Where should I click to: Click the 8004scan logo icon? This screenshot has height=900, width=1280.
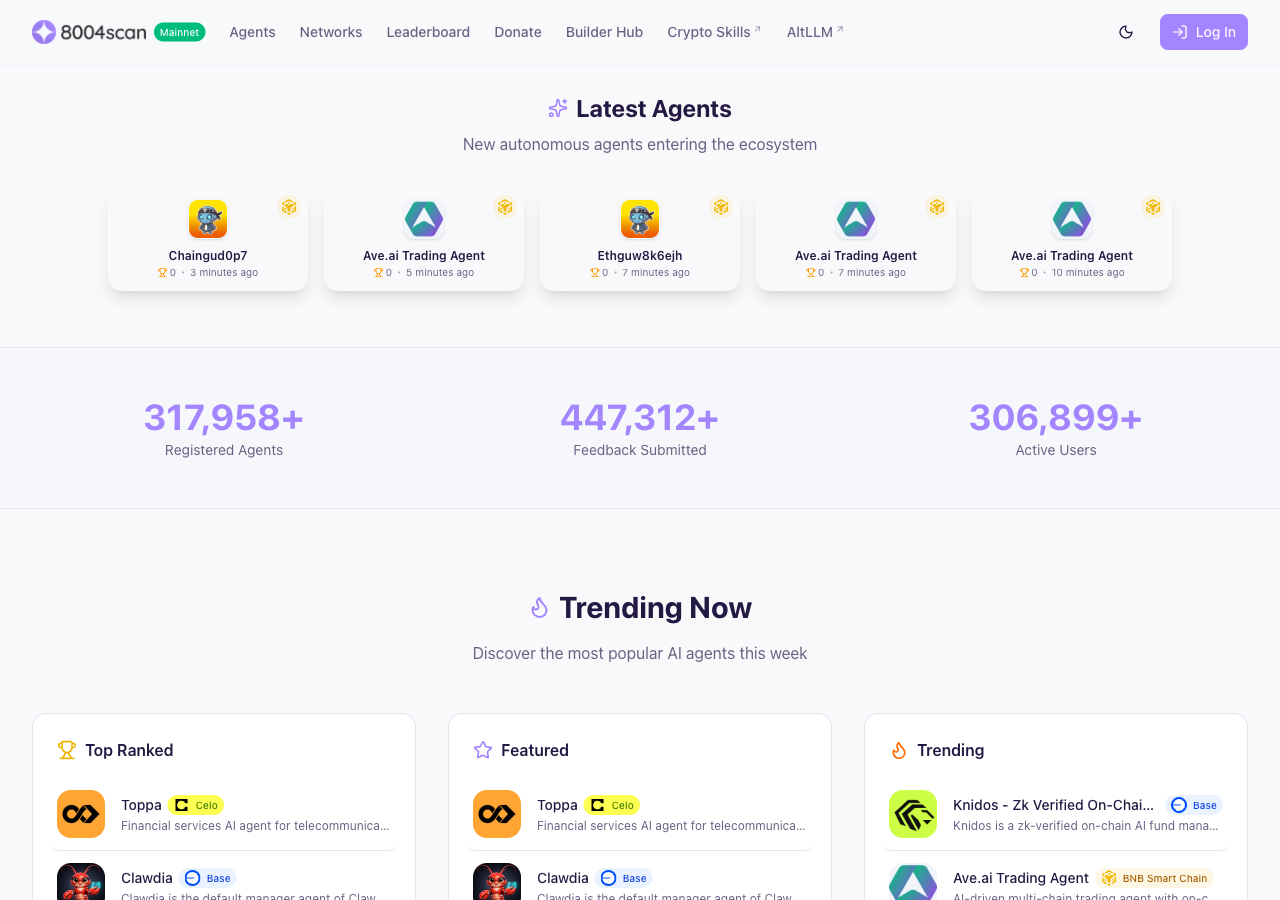click(x=44, y=32)
